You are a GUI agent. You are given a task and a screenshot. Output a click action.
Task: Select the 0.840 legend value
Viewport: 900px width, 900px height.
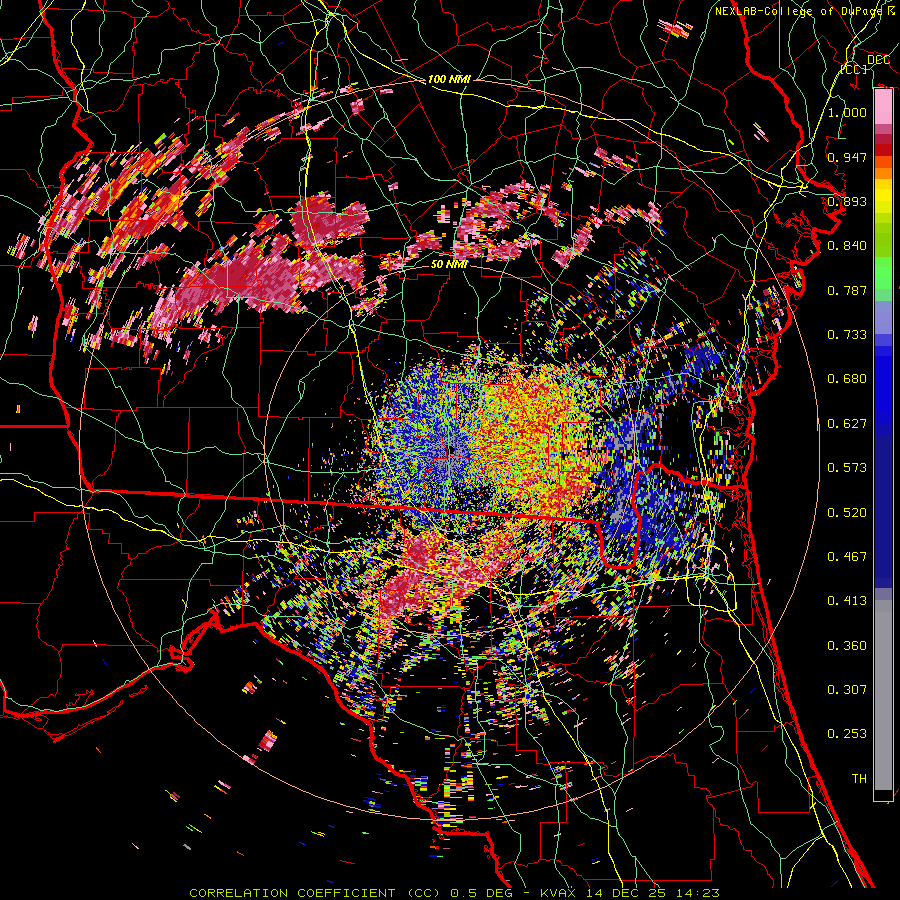pos(847,246)
